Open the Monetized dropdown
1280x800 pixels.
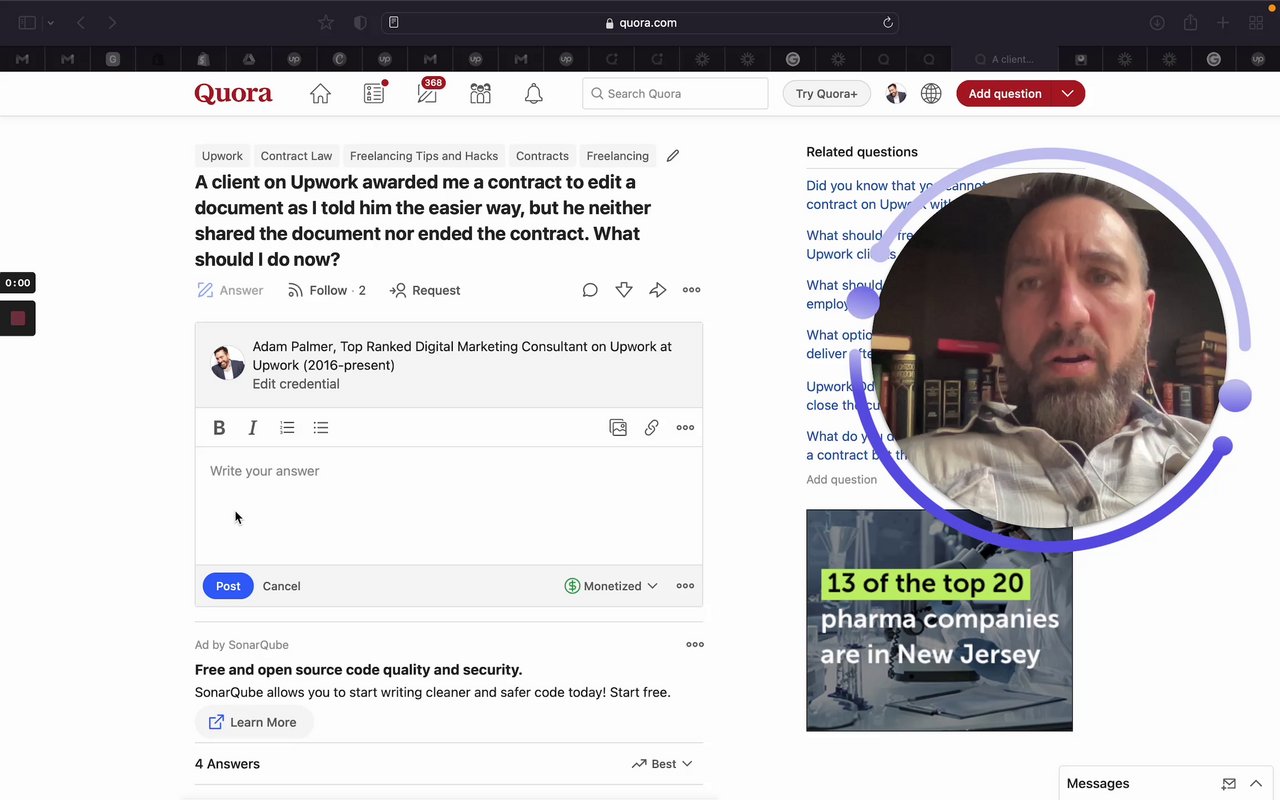[611, 586]
